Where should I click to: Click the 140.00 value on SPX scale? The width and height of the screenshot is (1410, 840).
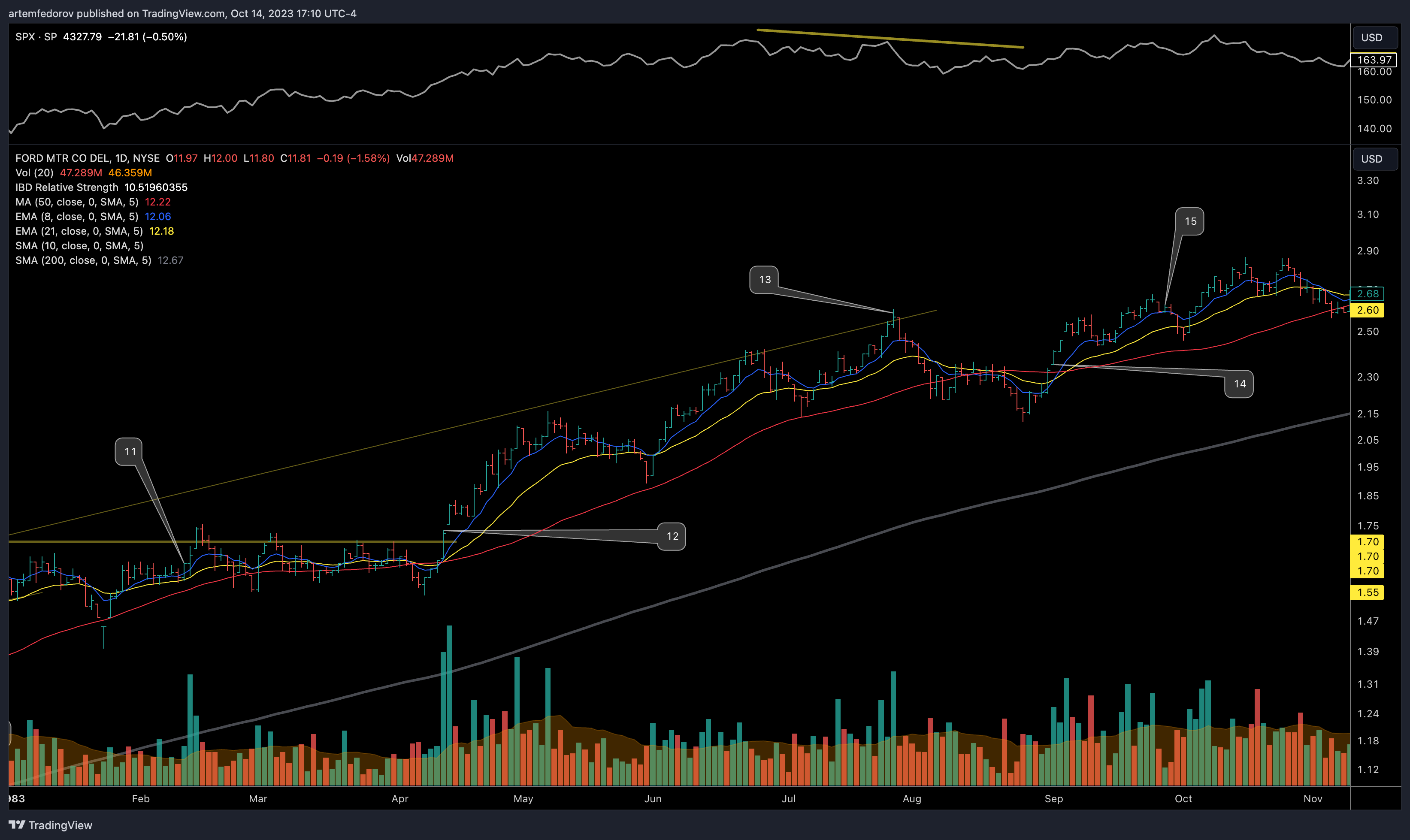coord(1374,129)
